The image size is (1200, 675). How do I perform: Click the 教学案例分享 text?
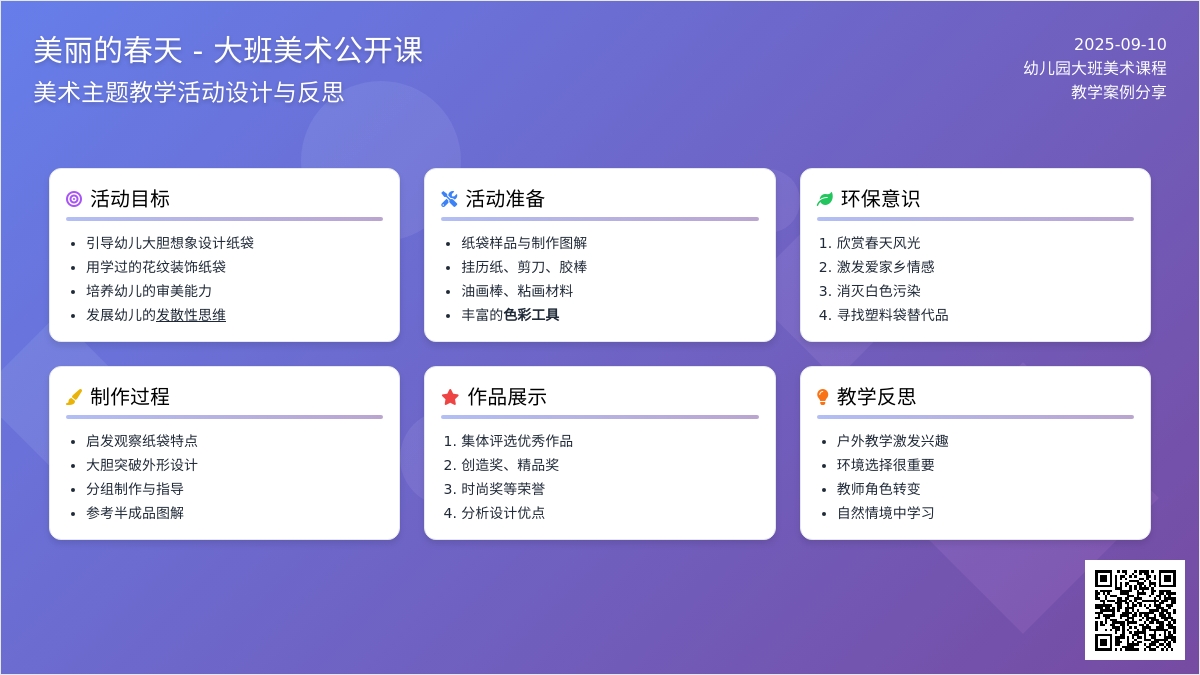click(1118, 92)
